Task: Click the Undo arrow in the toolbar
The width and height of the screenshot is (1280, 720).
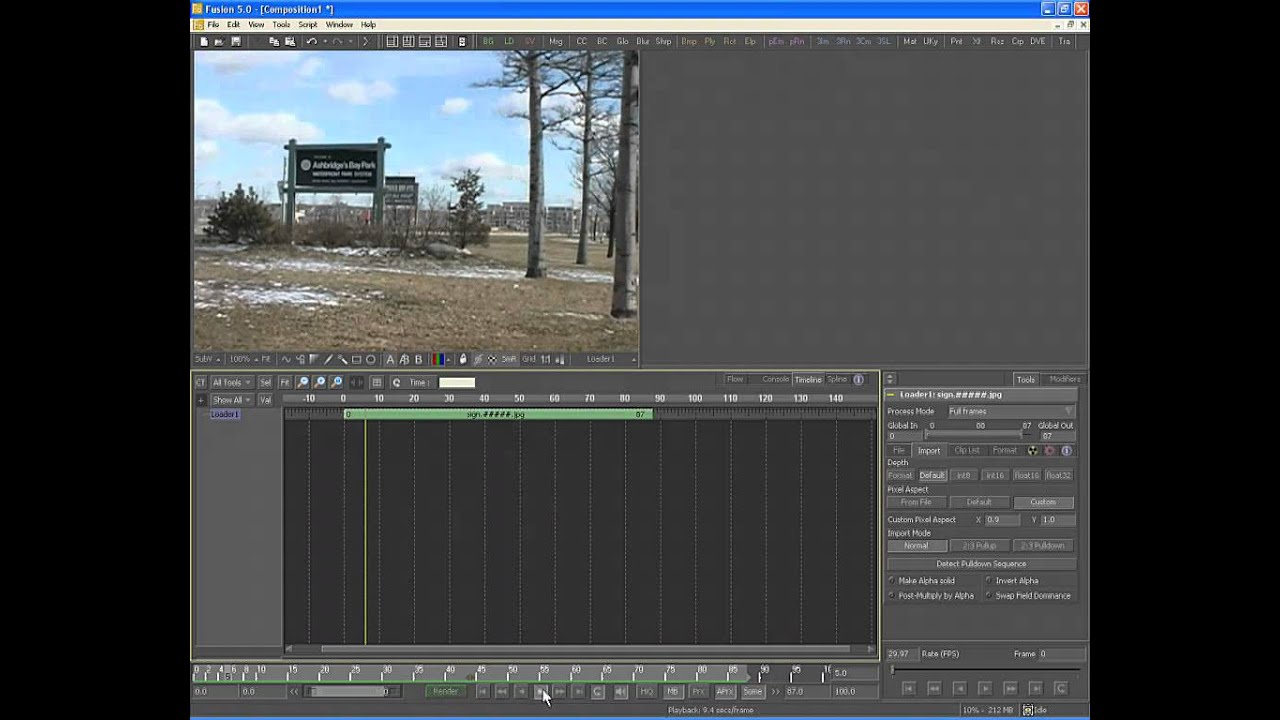Action: (312, 41)
